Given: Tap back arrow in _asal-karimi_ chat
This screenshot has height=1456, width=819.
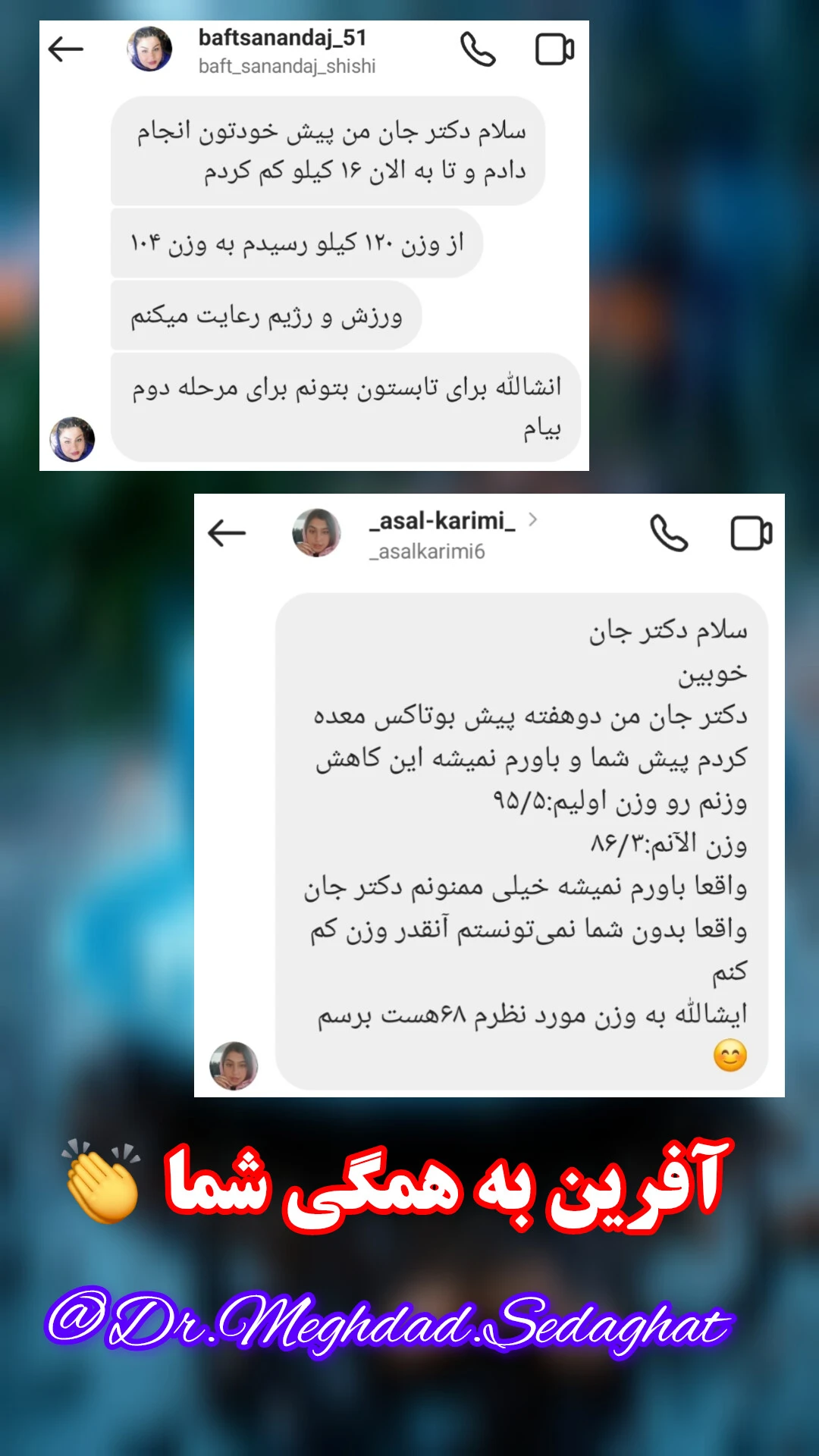Looking at the screenshot, I should pos(227,533).
